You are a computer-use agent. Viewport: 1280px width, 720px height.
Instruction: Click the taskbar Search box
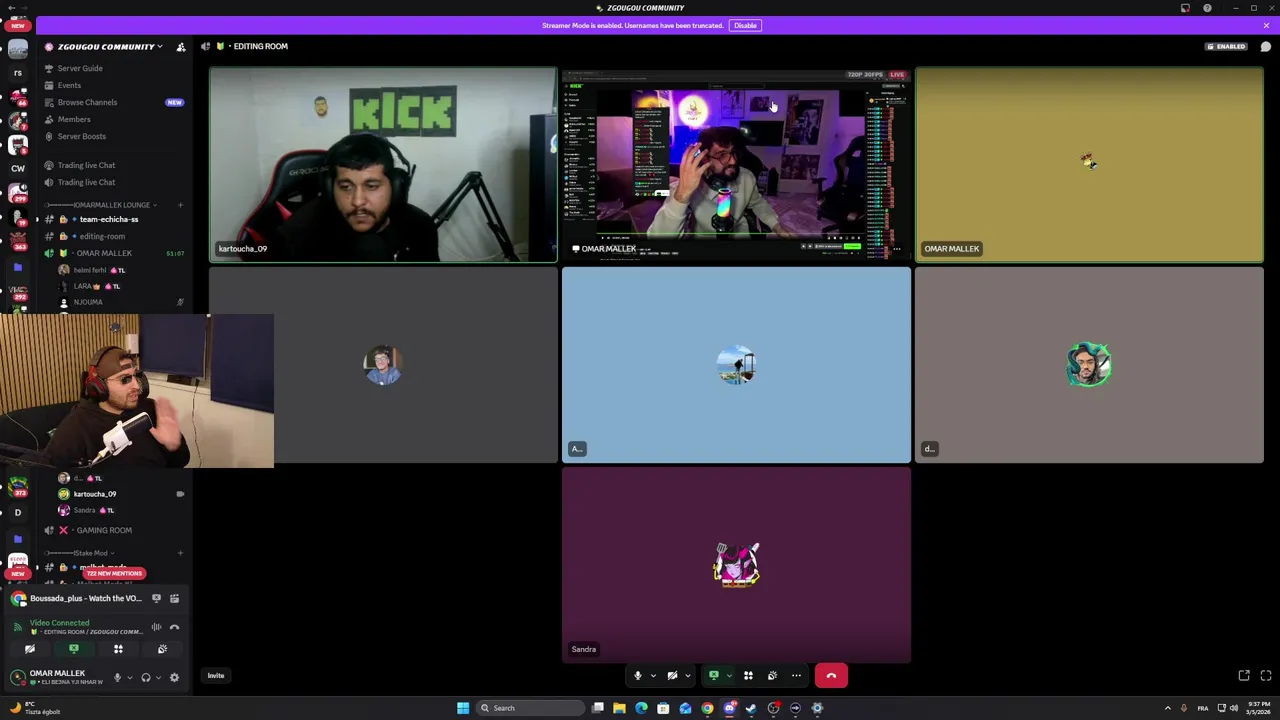(530, 708)
